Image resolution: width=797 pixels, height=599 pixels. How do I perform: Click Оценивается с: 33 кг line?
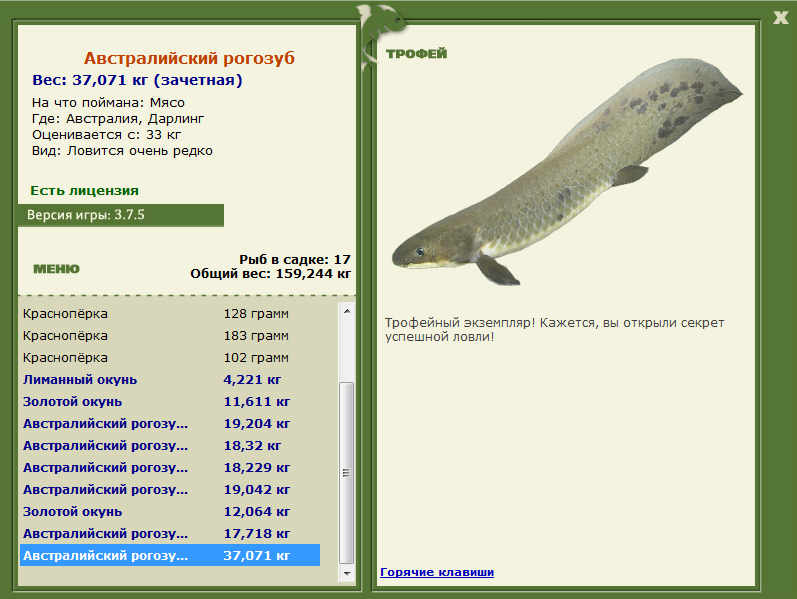tap(106, 135)
